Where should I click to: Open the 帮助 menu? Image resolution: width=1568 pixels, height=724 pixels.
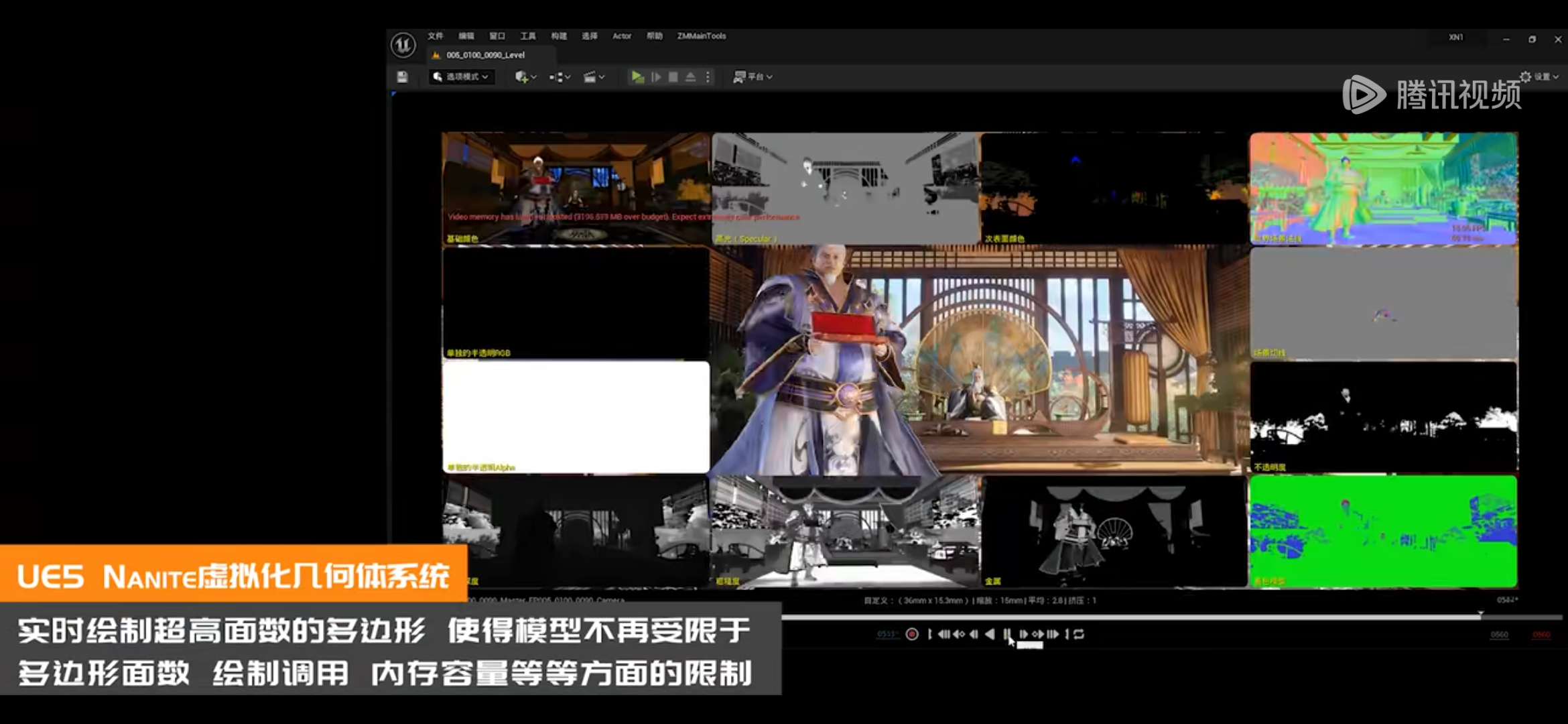(x=655, y=36)
